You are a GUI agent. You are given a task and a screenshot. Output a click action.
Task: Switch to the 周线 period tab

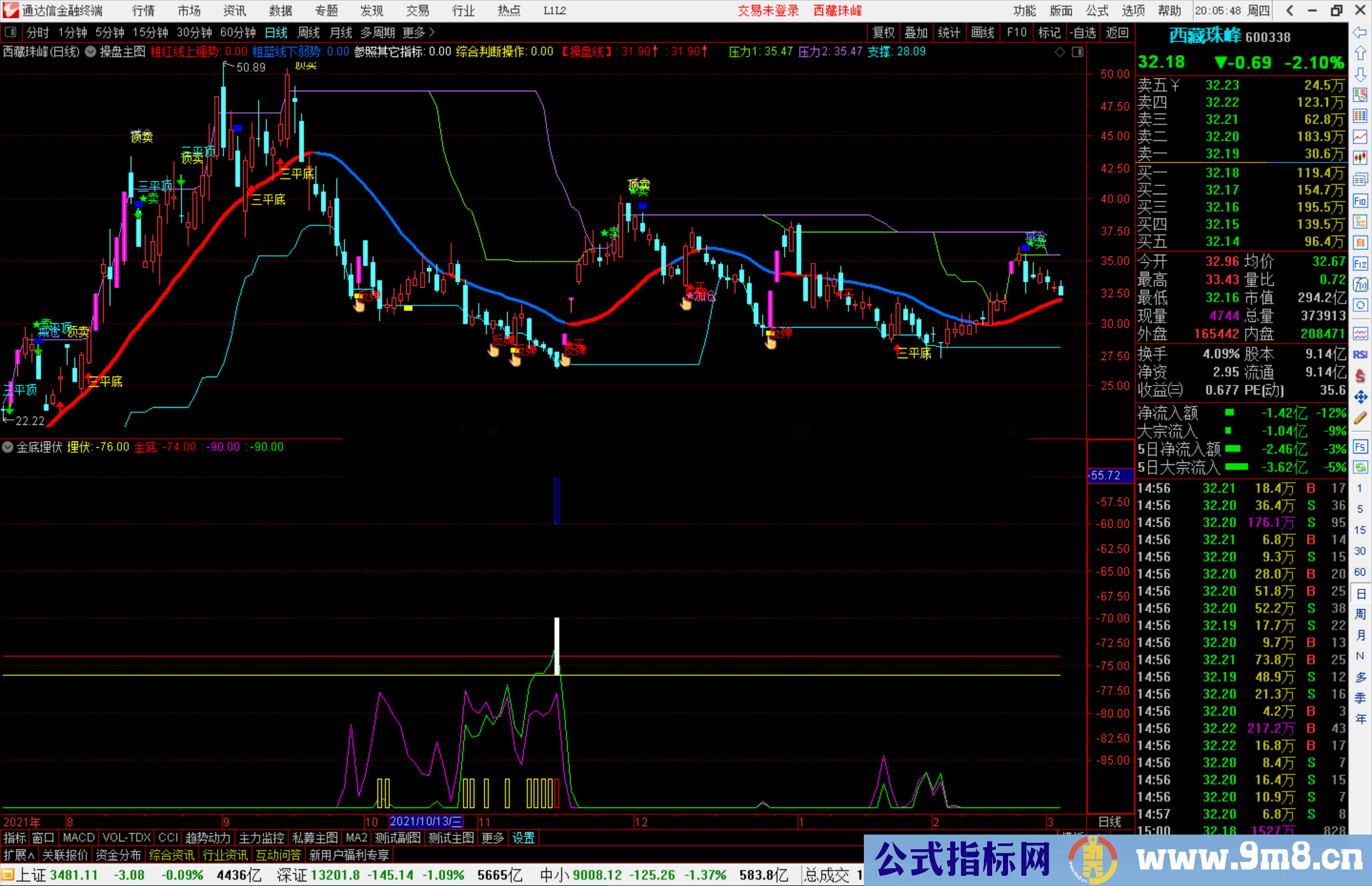point(309,32)
